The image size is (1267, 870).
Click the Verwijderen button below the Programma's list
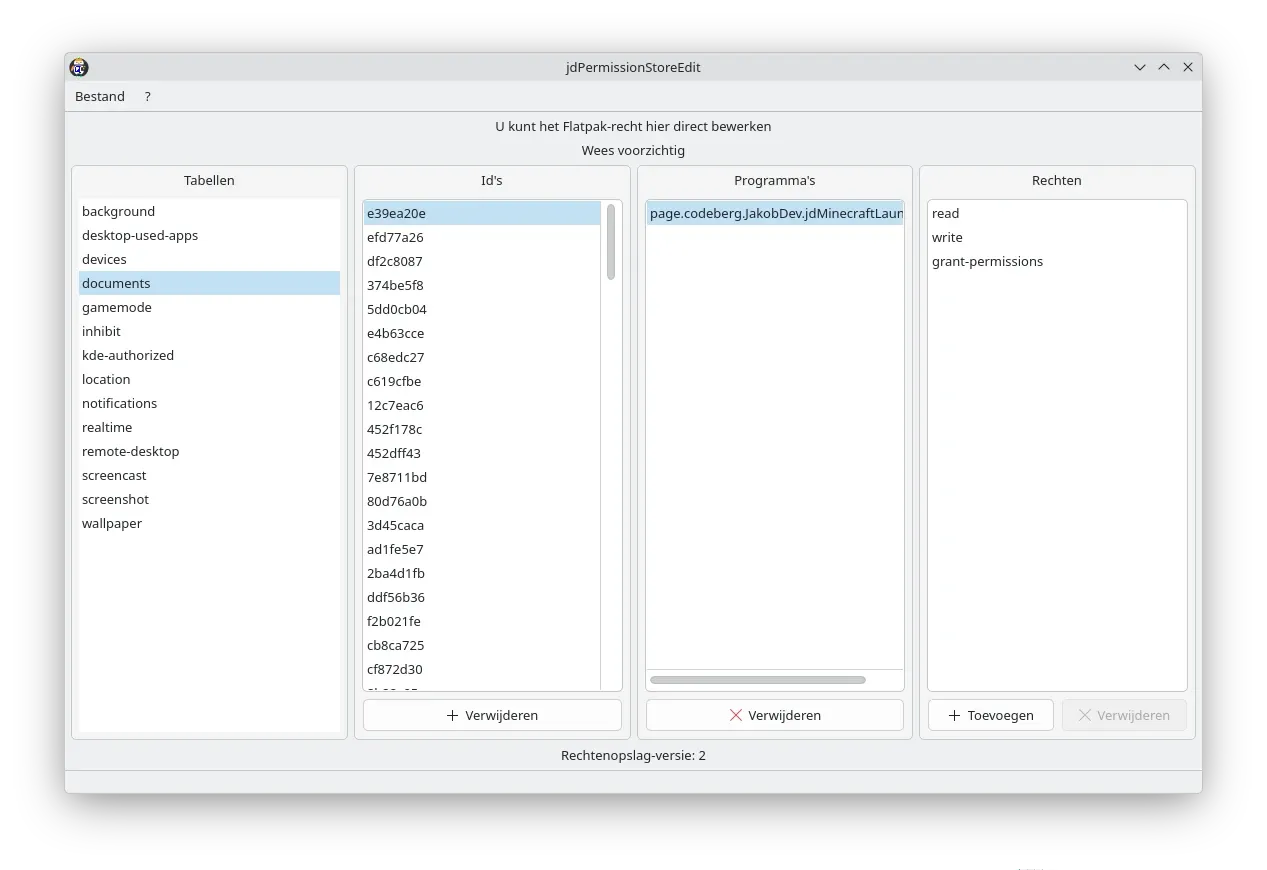point(775,715)
